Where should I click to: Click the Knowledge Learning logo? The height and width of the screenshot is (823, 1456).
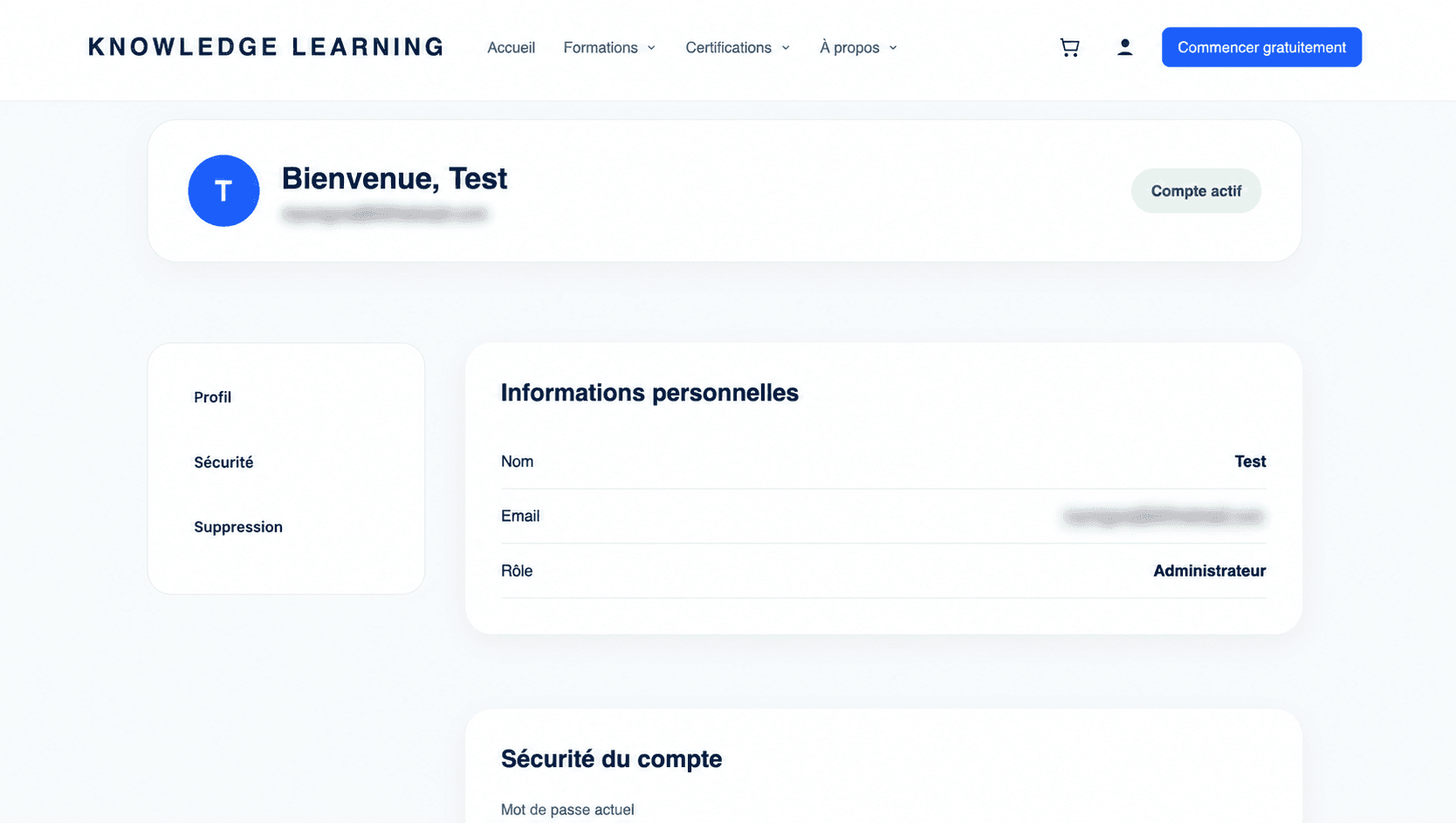coord(266,47)
